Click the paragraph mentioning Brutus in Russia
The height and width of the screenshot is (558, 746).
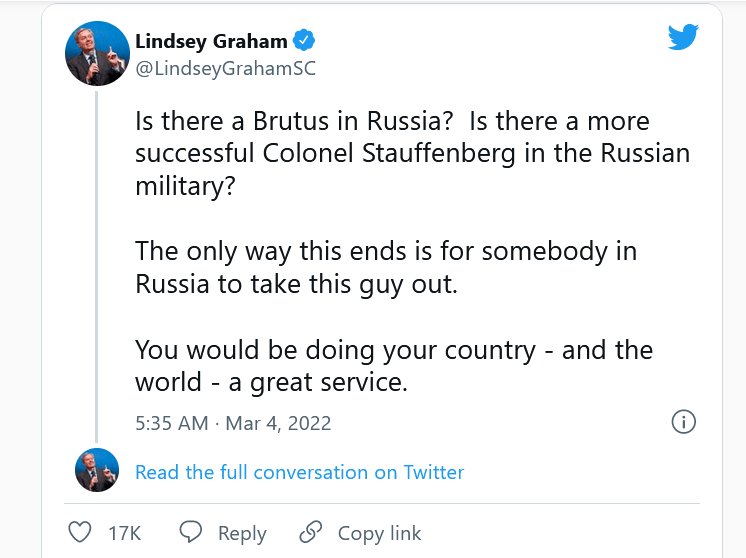click(412, 154)
